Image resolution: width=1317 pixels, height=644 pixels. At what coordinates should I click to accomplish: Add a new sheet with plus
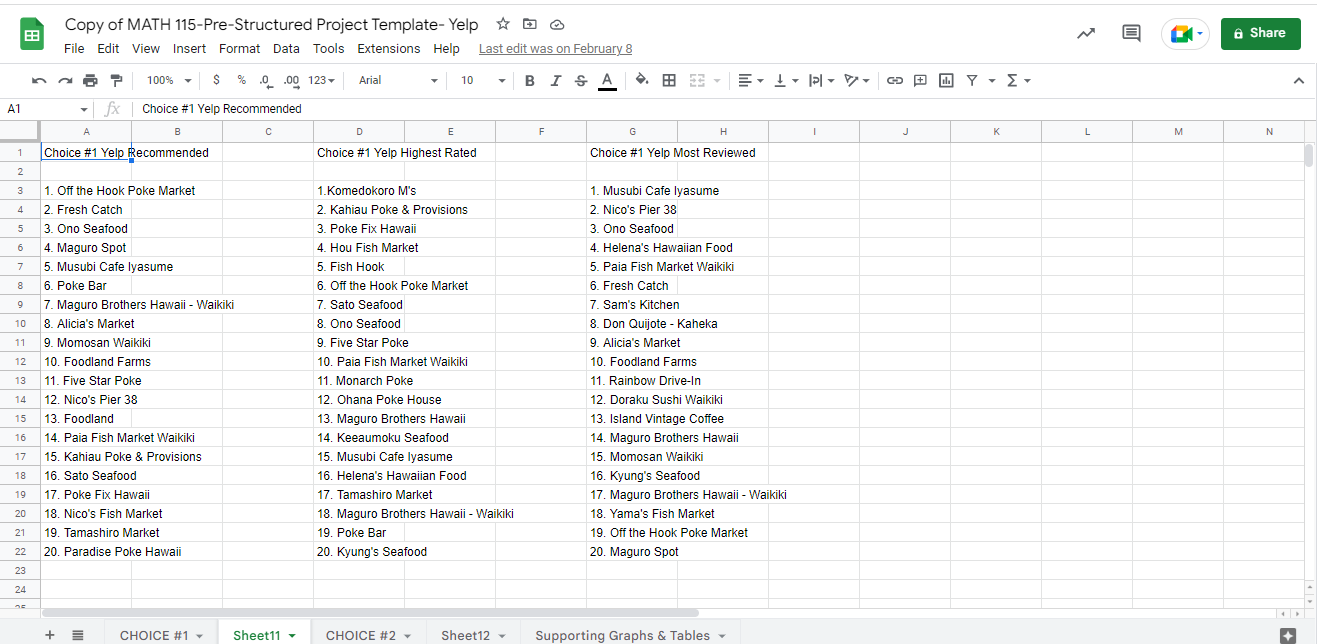click(x=50, y=635)
